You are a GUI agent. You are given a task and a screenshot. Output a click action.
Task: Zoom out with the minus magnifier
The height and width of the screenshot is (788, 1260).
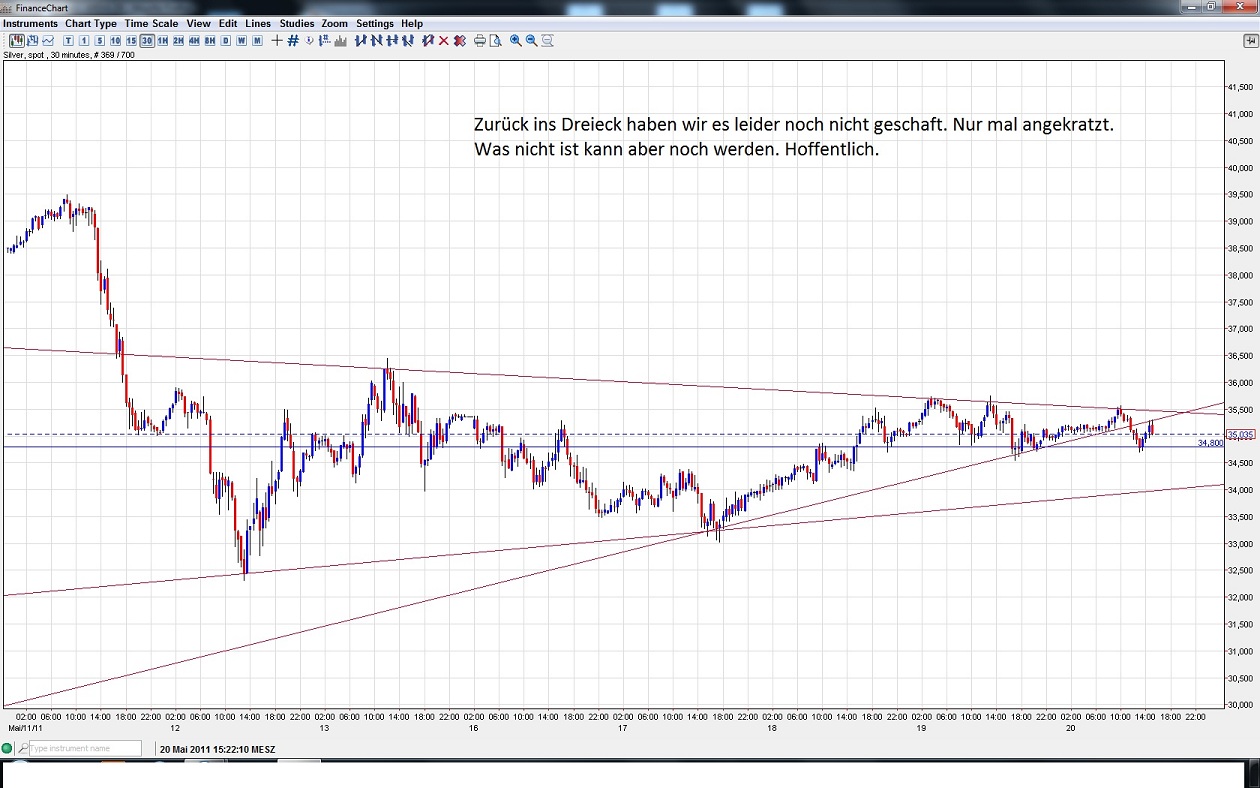pos(531,41)
